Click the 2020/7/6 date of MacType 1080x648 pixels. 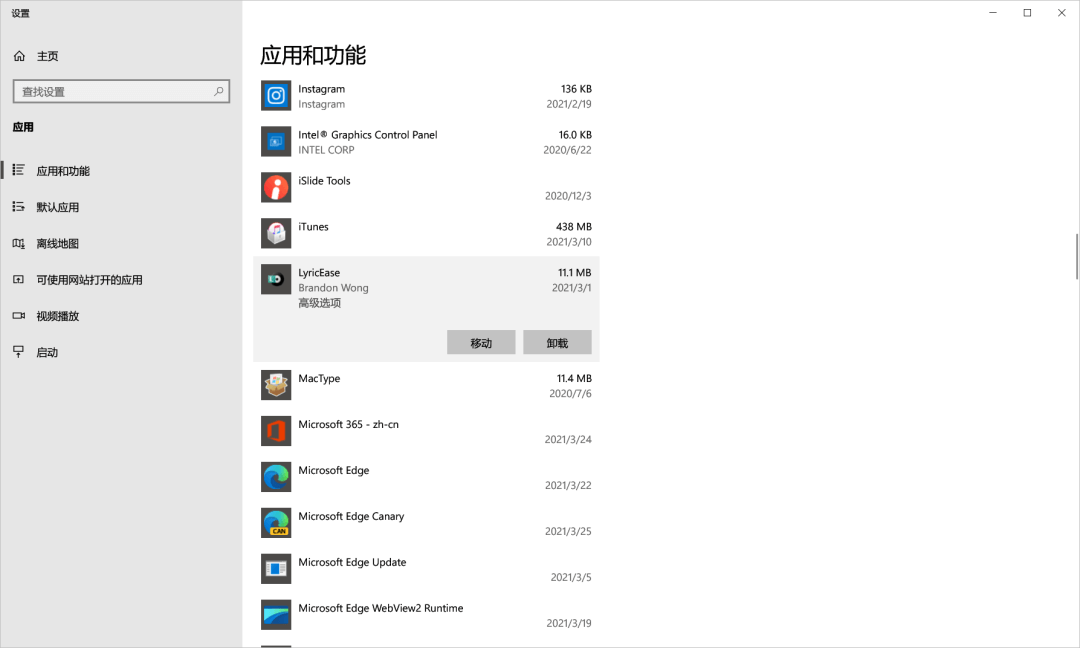point(570,393)
